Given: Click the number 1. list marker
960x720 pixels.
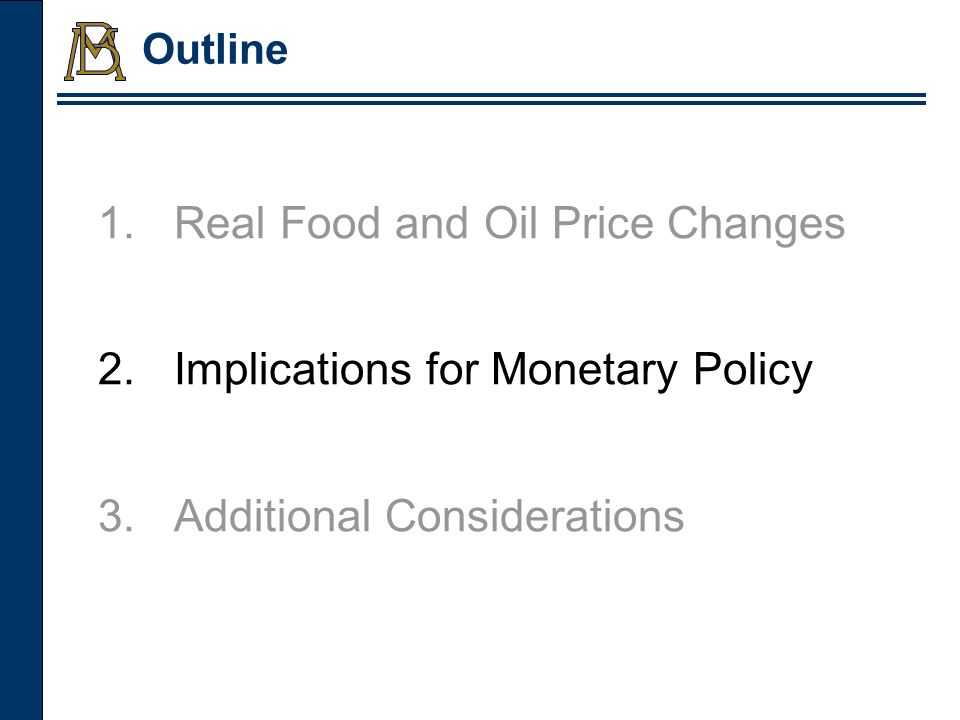Looking at the screenshot, I should click(116, 223).
